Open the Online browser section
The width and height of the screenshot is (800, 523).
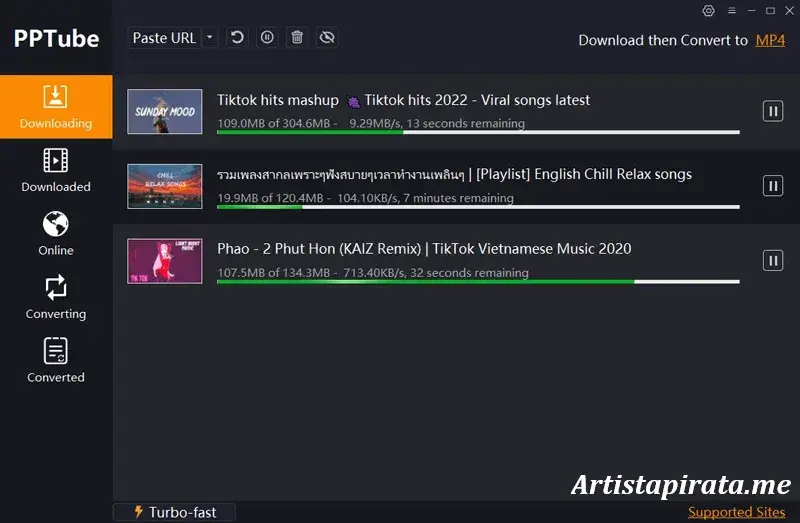click(x=56, y=234)
